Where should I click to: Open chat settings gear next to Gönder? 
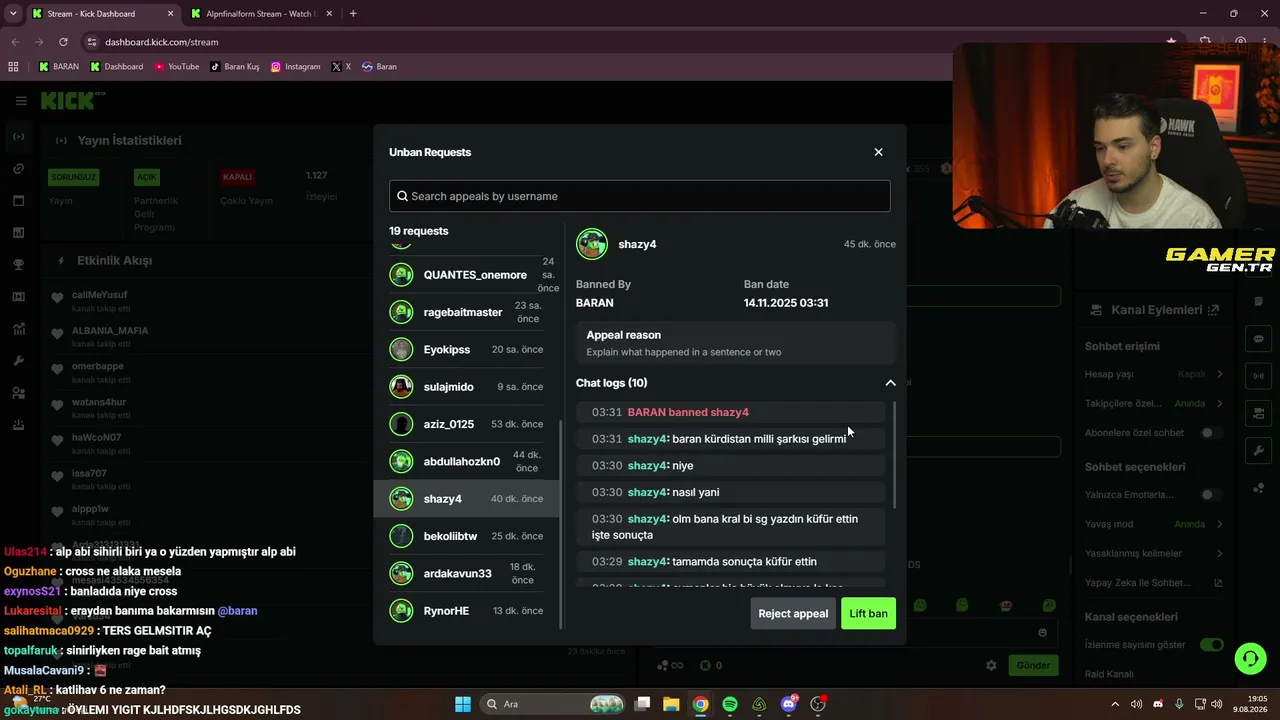tap(991, 665)
